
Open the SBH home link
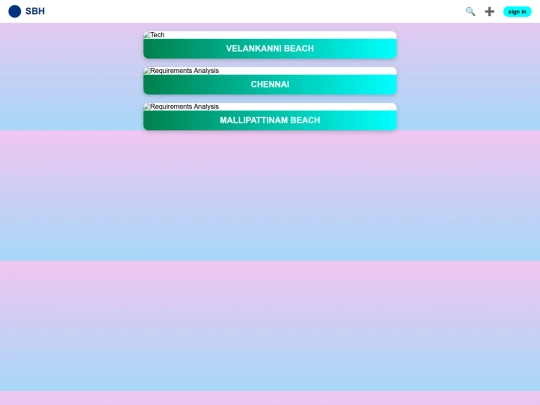(x=35, y=11)
